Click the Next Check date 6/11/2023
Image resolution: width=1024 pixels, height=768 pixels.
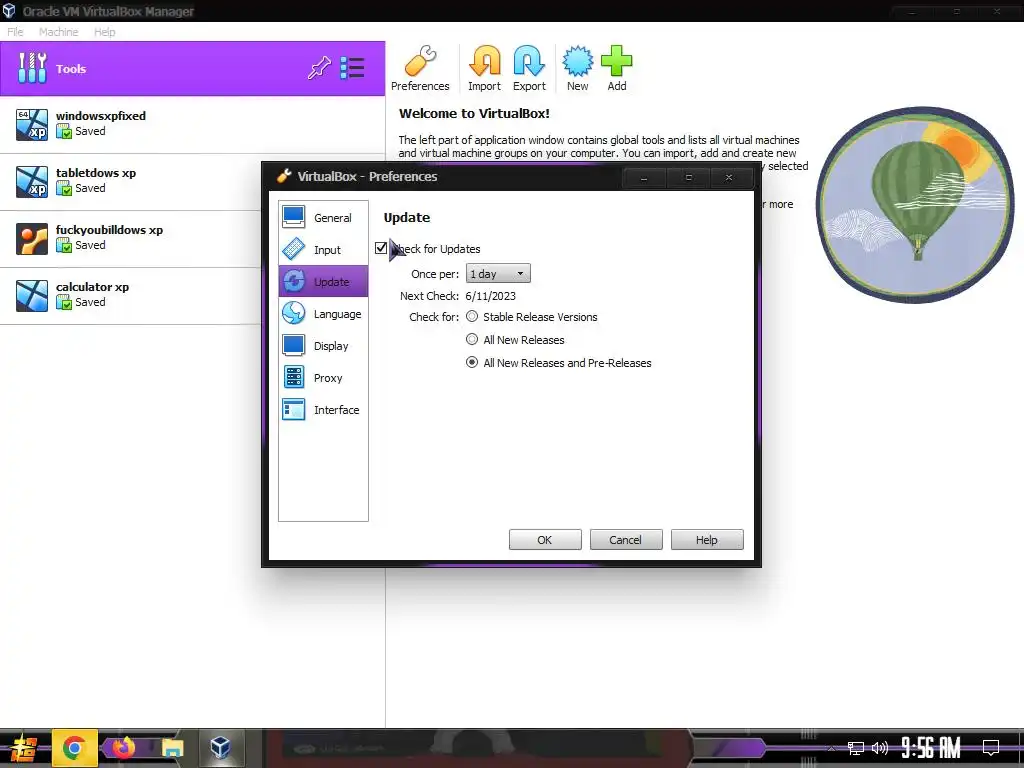(490, 296)
